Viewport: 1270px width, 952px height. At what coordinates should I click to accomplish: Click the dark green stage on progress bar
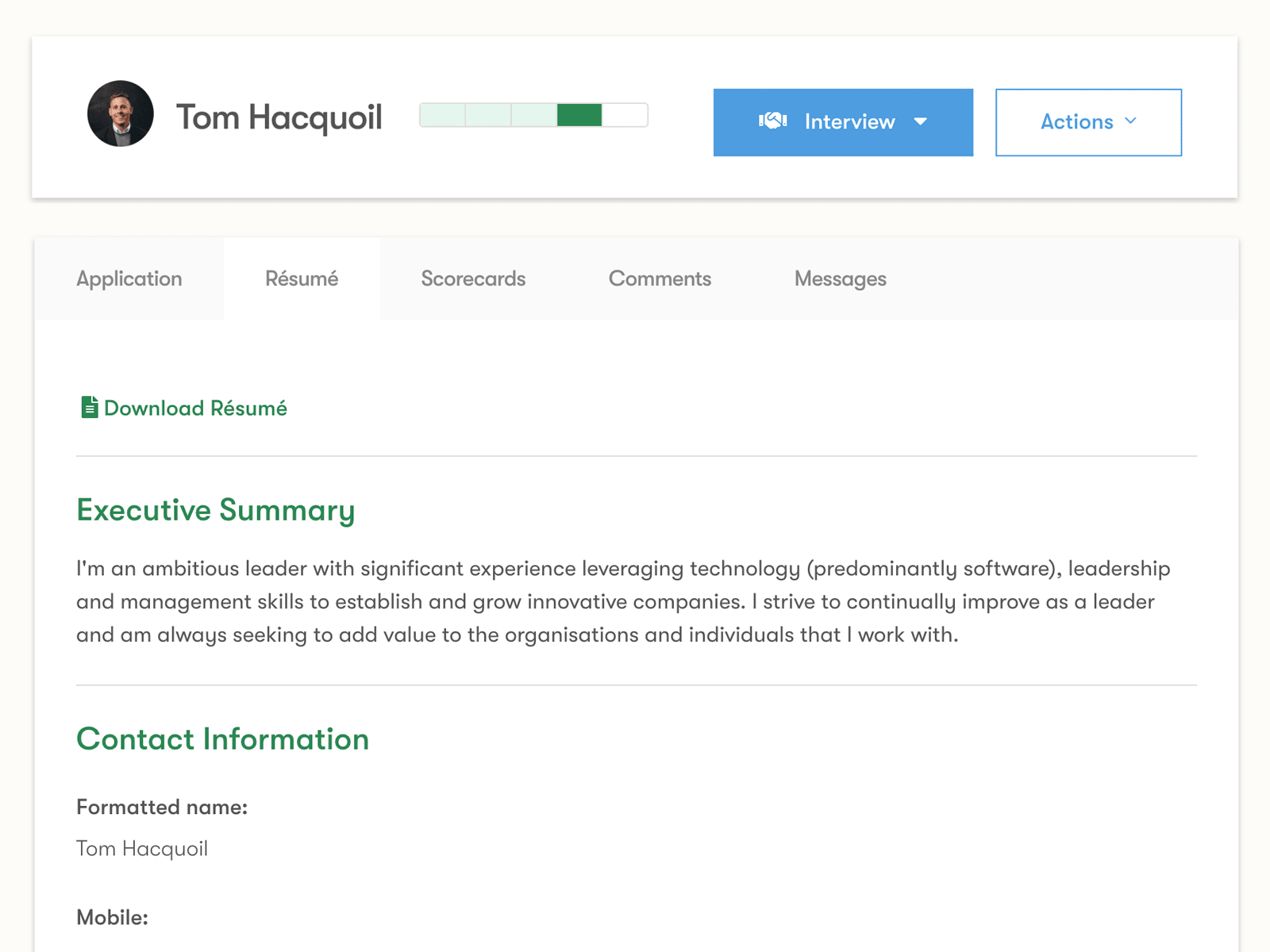point(579,116)
